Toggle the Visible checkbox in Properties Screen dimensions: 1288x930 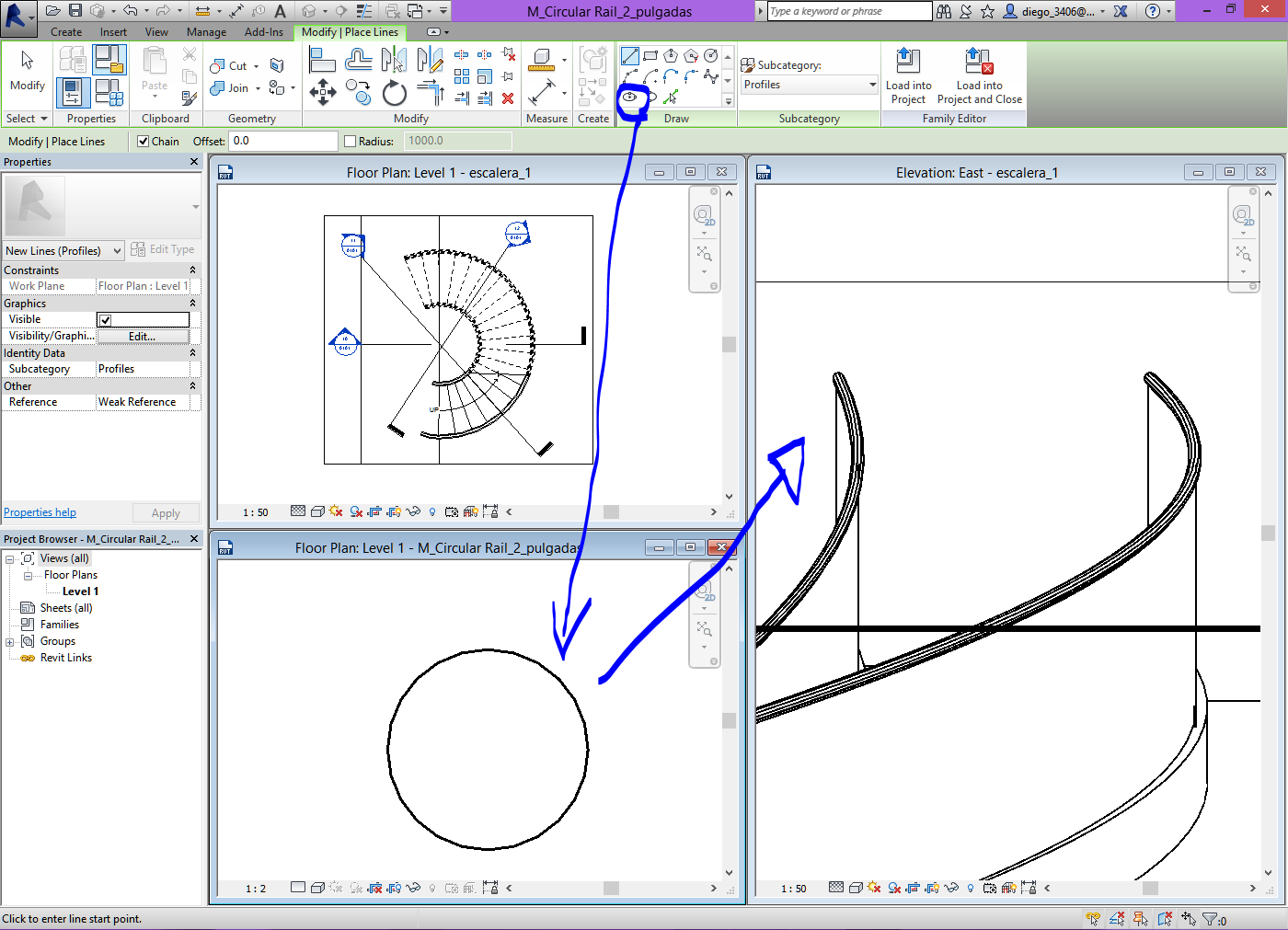(106, 320)
